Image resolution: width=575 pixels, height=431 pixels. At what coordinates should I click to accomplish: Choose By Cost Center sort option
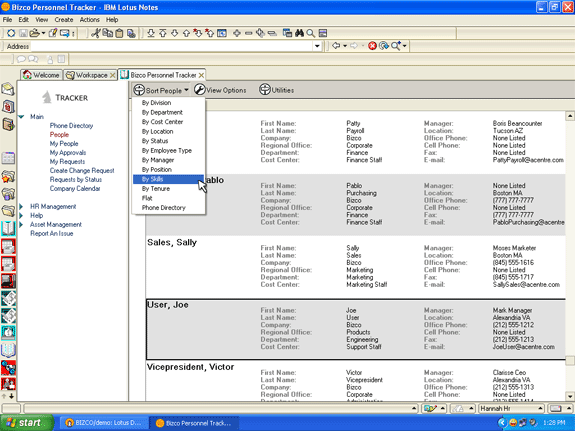(x=168, y=122)
